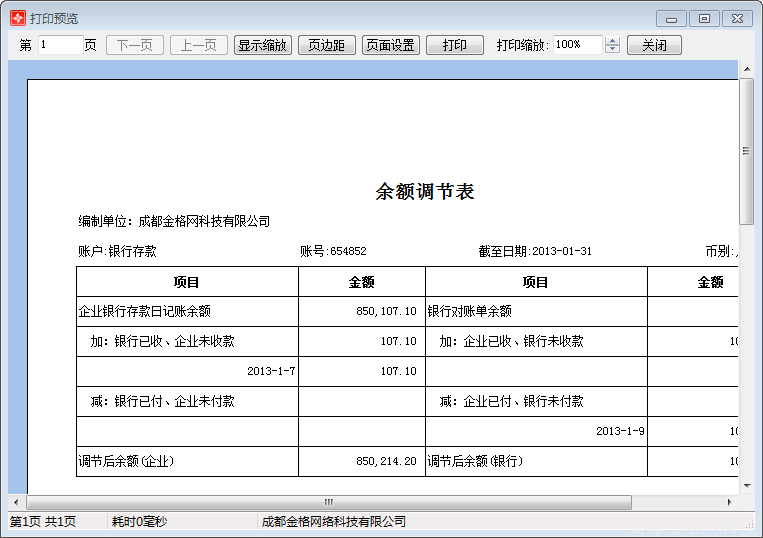This screenshot has height=538, width=763.
Task: Increase print scale with up stepper arrow
Action: [x=613, y=41]
